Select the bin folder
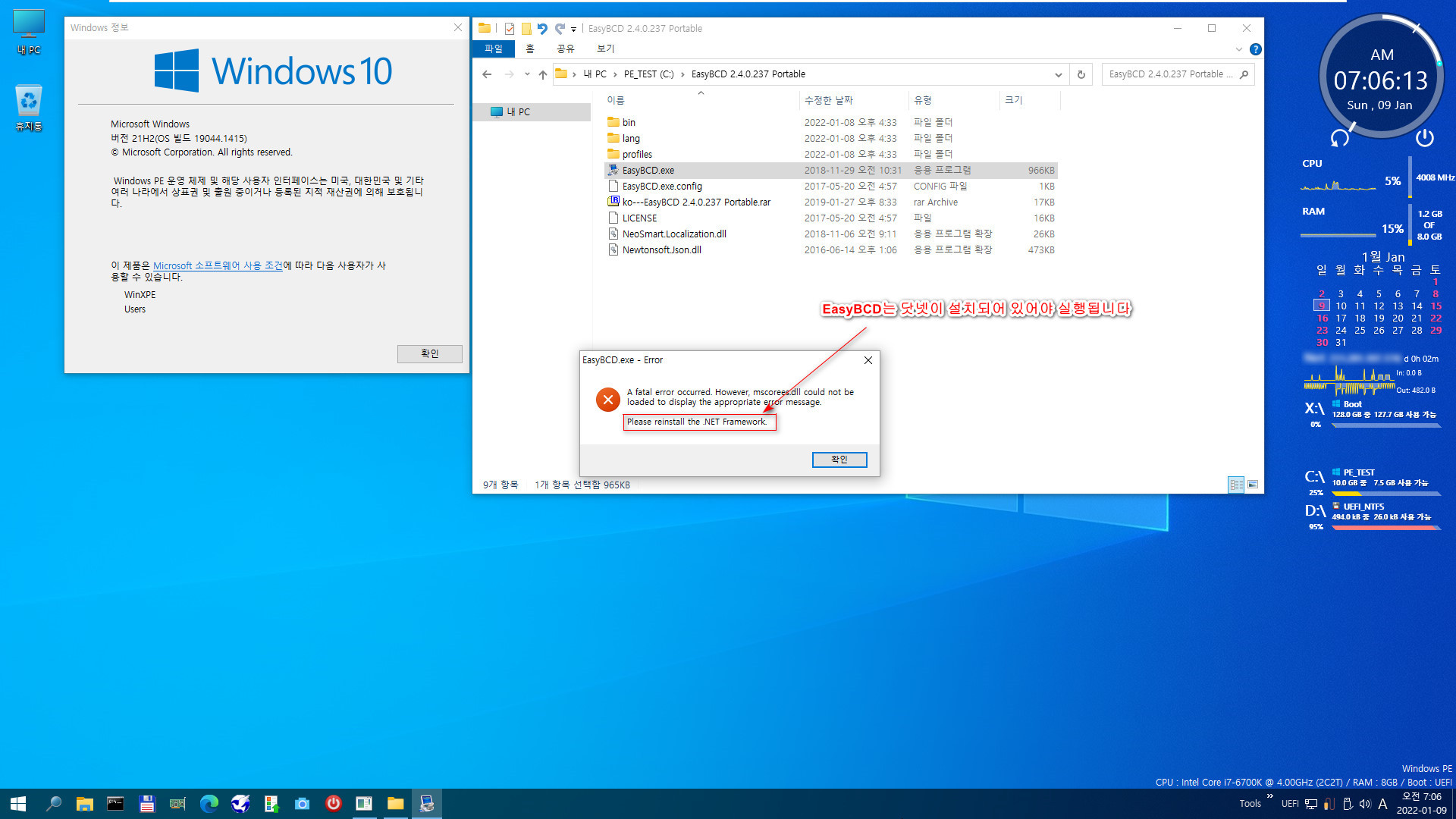 point(830,122)
